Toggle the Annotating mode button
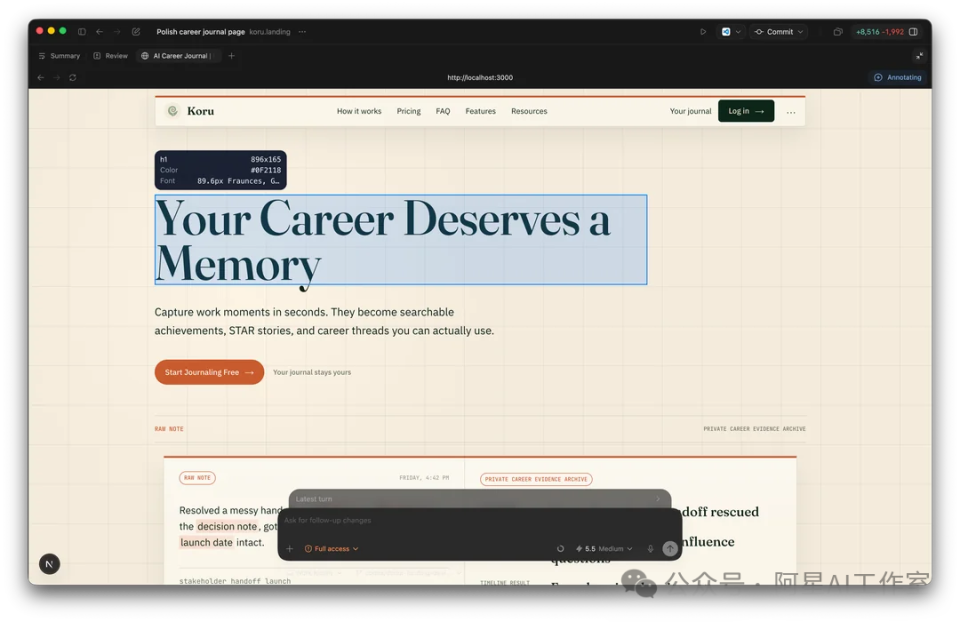 point(898,78)
